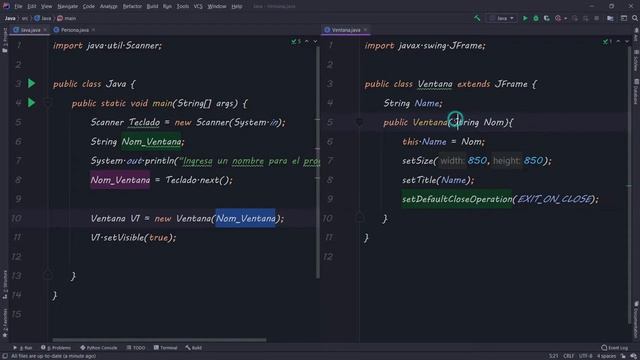Click the window layout icon beside the search icon

624,18
